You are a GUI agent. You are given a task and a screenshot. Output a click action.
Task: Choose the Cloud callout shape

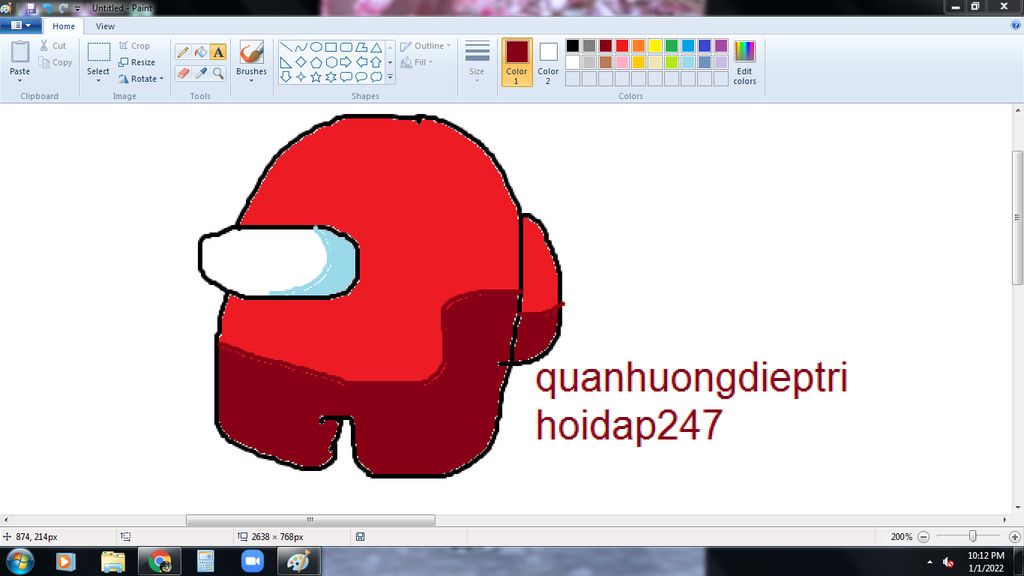click(376, 77)
